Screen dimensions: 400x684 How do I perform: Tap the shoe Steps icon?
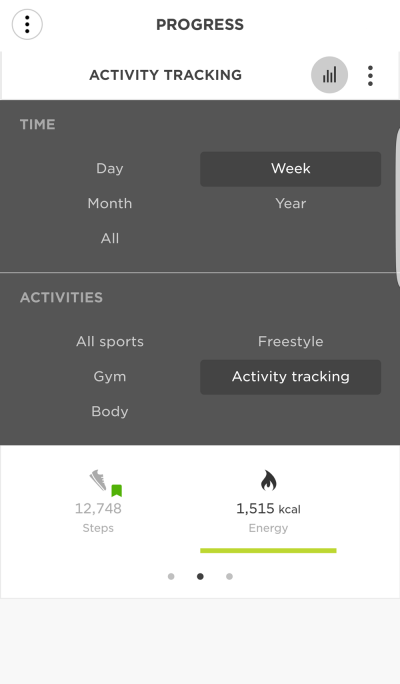pos(98,480)
